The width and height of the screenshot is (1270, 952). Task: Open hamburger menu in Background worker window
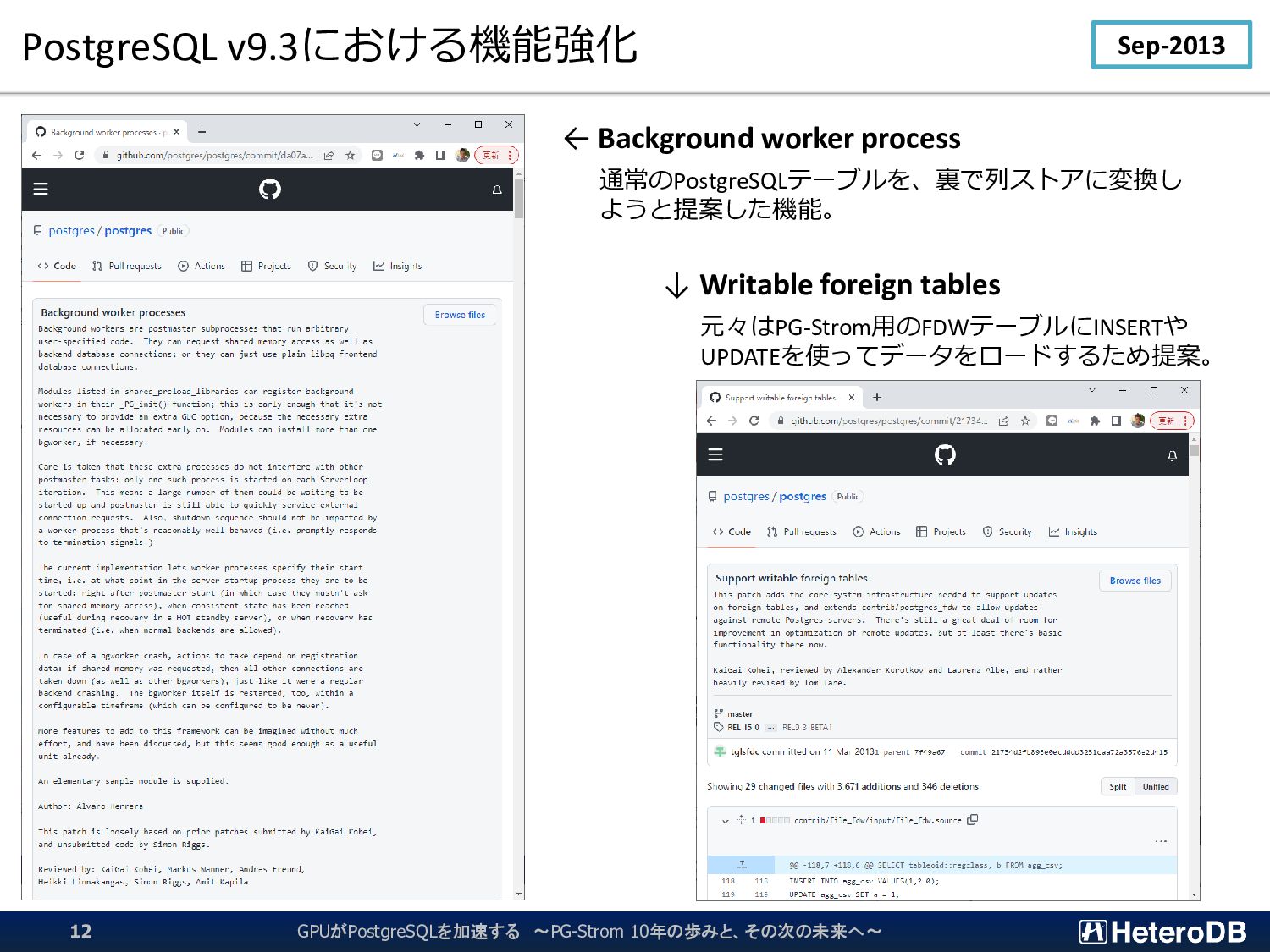tap(41, 189)
